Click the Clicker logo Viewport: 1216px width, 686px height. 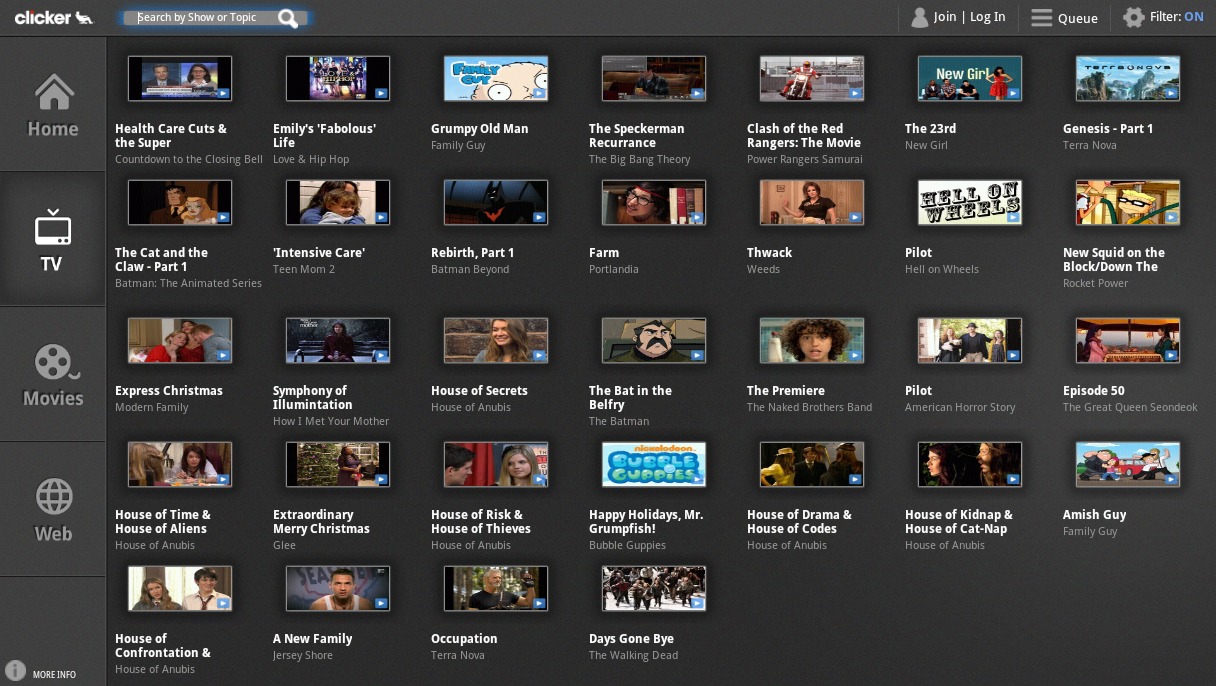point(54,17)
